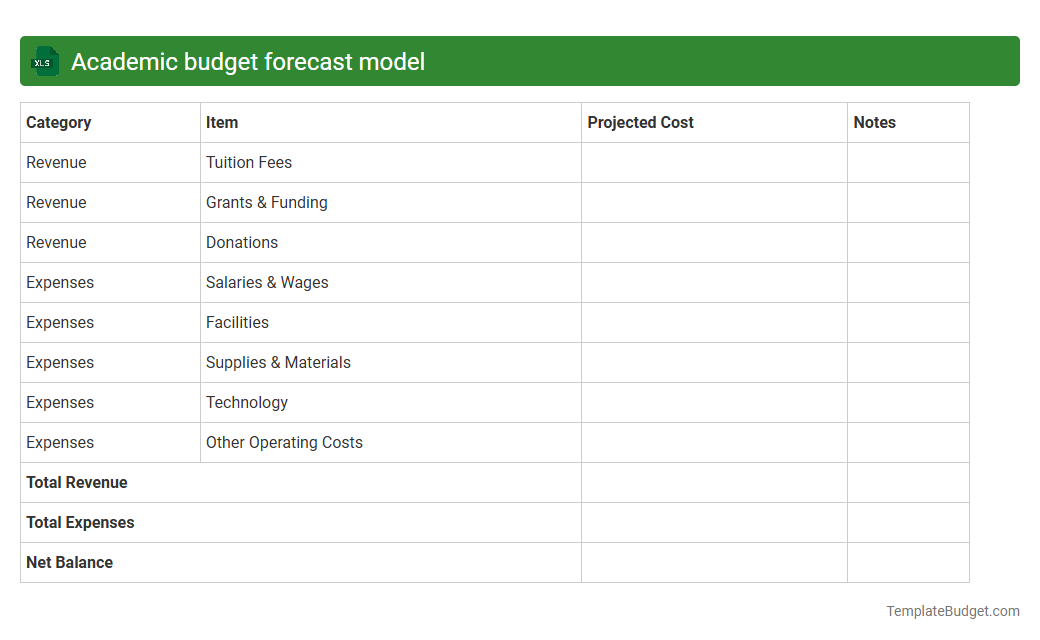Click the Other Operating Costs row
Viewport: 1040px width, 640px height.
(283, 442)
